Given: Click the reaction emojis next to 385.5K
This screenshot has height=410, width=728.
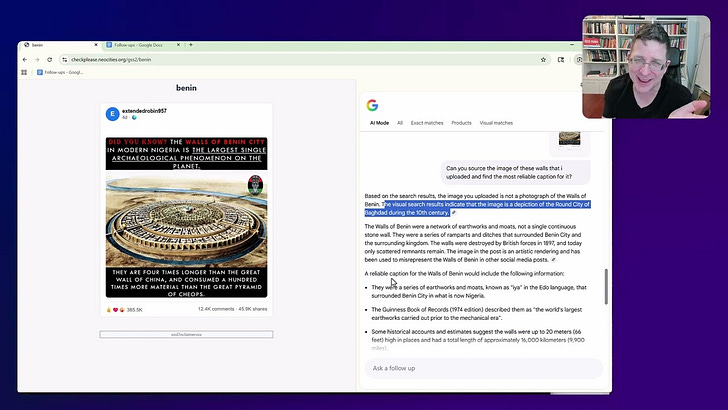Looking at the screenshot, I should [116, 310].
